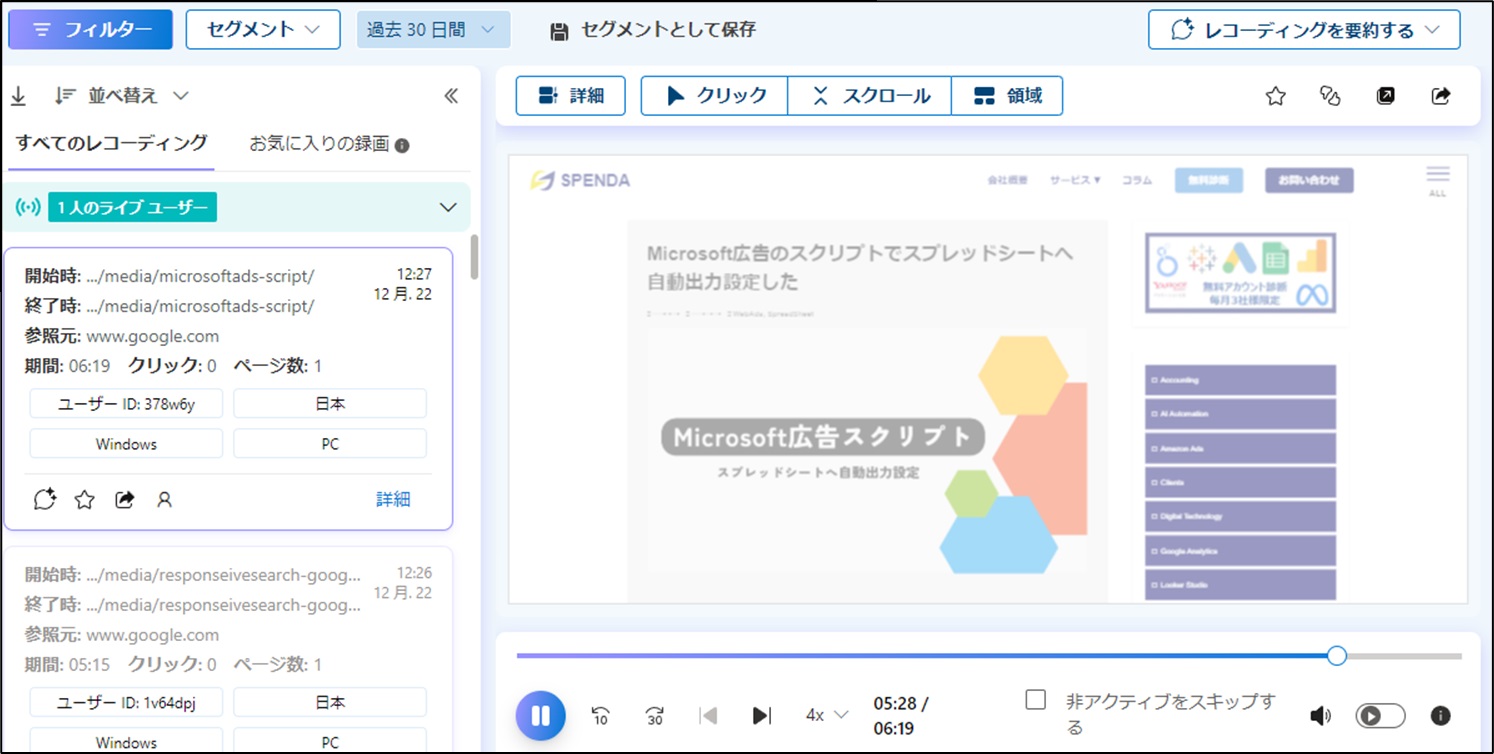Click the playback progress slider handle
Screen dimensions: 1494x754
pos(1337,656)
